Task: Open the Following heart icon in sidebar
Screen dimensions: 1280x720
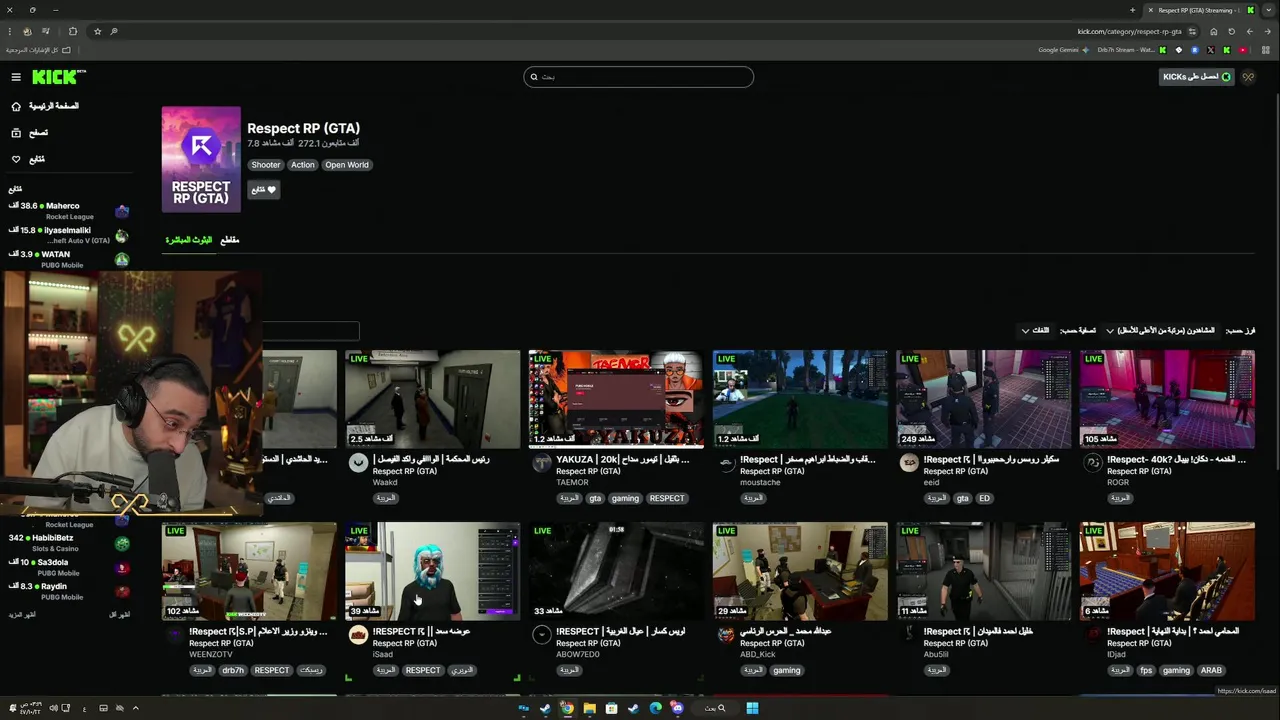Action: [16, 159]
